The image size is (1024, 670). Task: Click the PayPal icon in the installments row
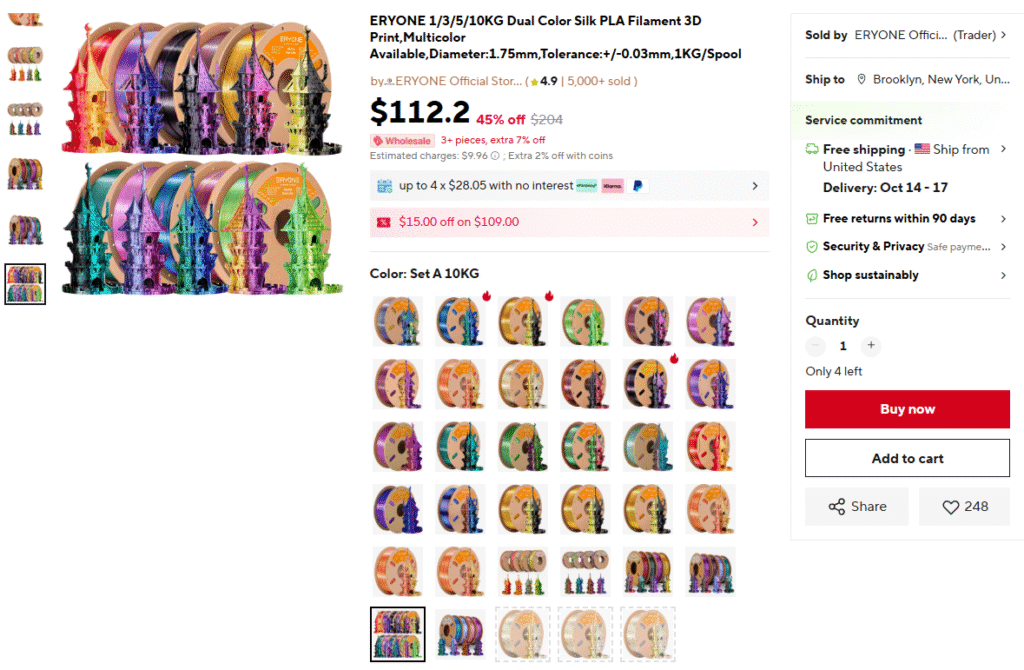click(x=638, y=186)
